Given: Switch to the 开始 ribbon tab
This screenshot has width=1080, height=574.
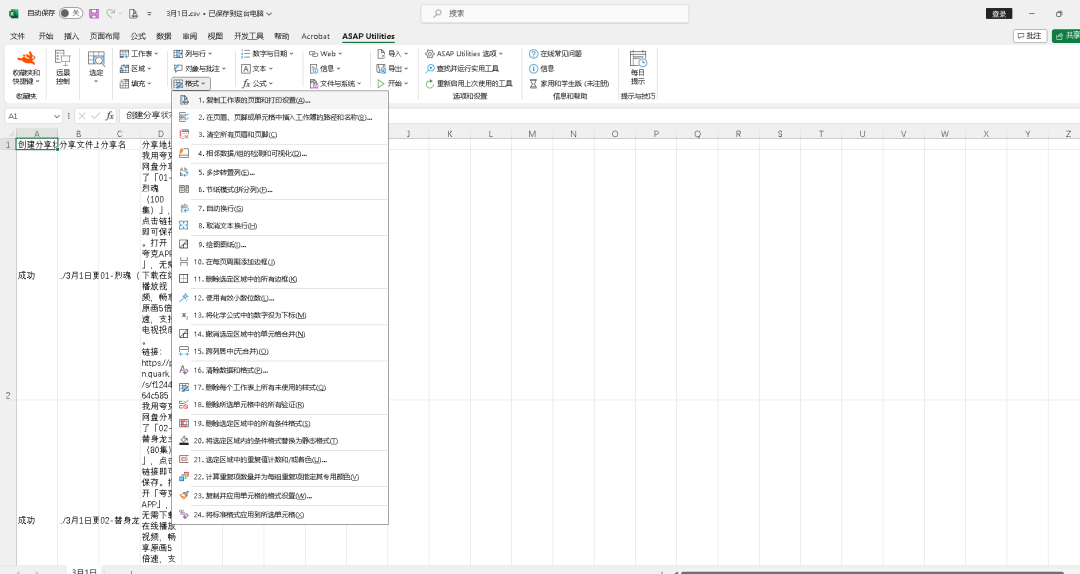Looking at the screenshot, I should (x=45, y=37).
